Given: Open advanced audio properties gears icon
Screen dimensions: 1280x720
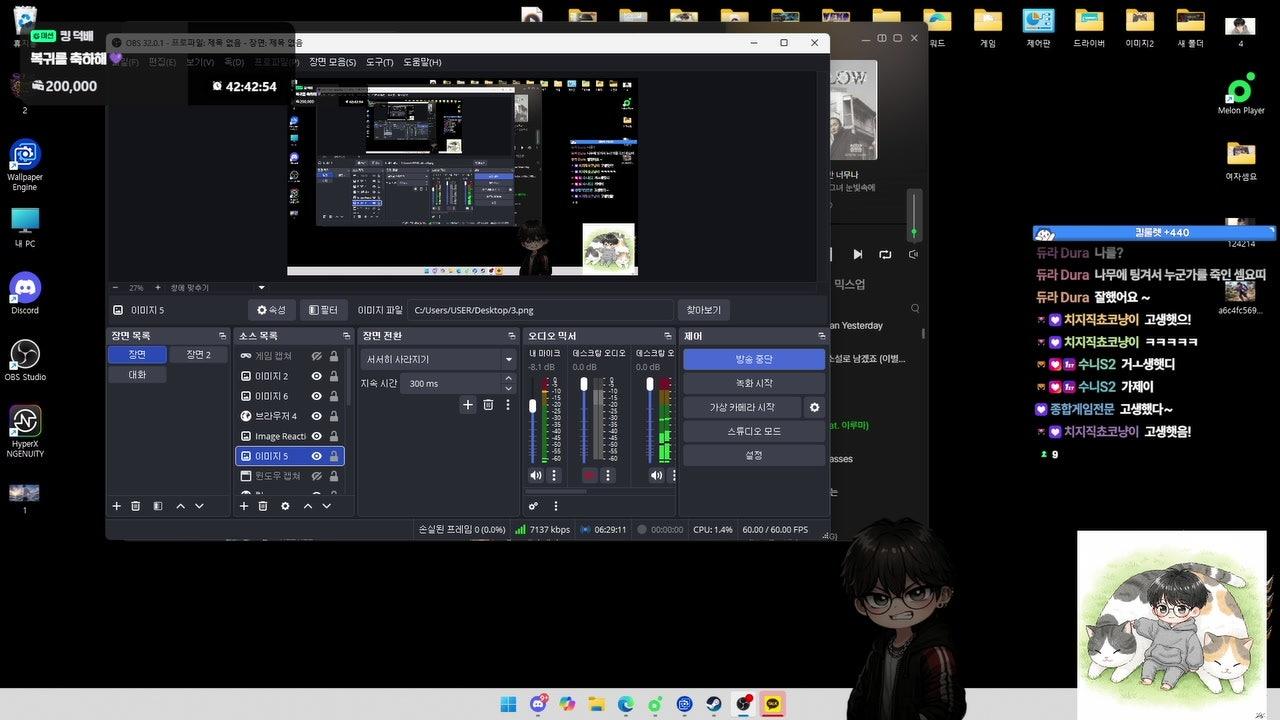Looking at the screenshot, I should coord(534,506).
